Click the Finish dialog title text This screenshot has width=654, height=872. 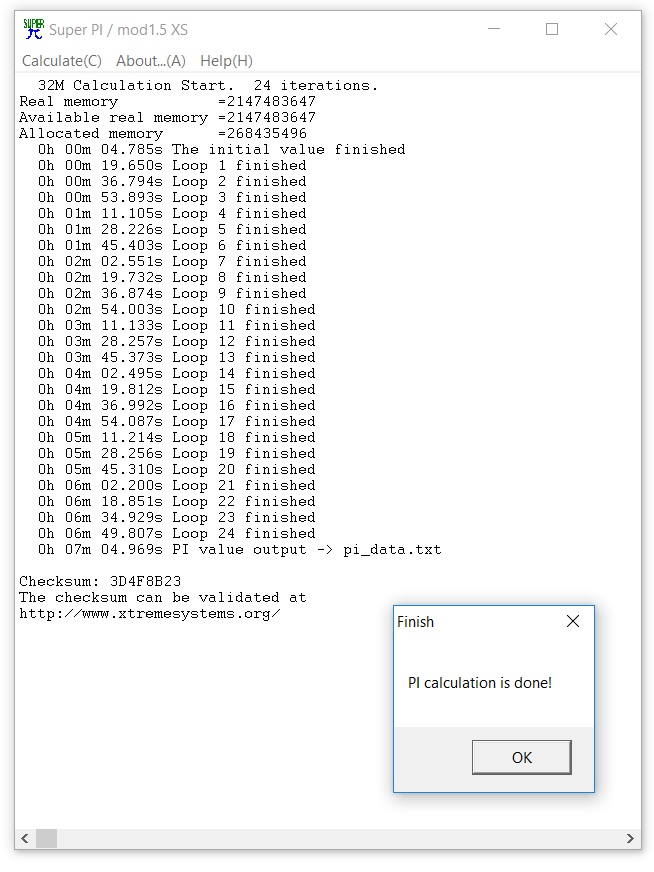coord(415,622)
